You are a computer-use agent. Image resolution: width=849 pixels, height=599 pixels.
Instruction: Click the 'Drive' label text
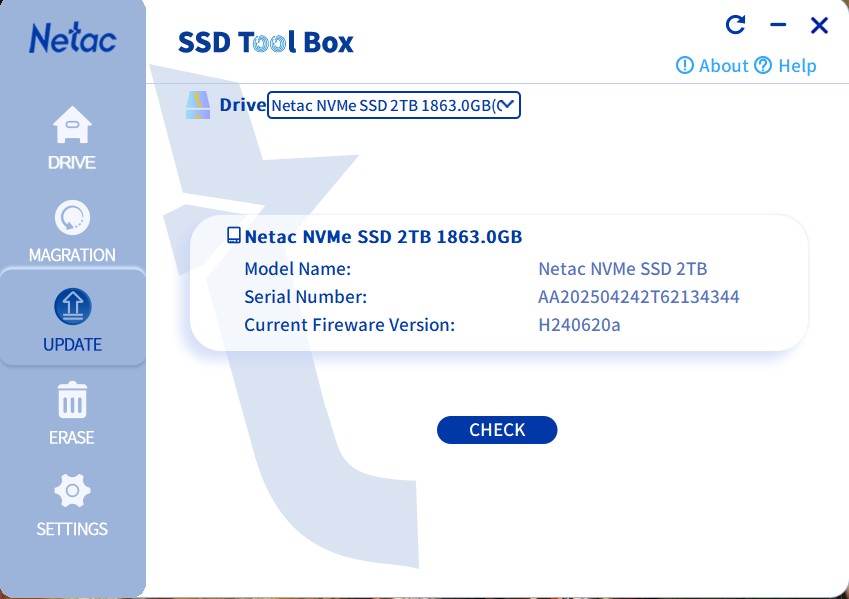coord(243,105)
